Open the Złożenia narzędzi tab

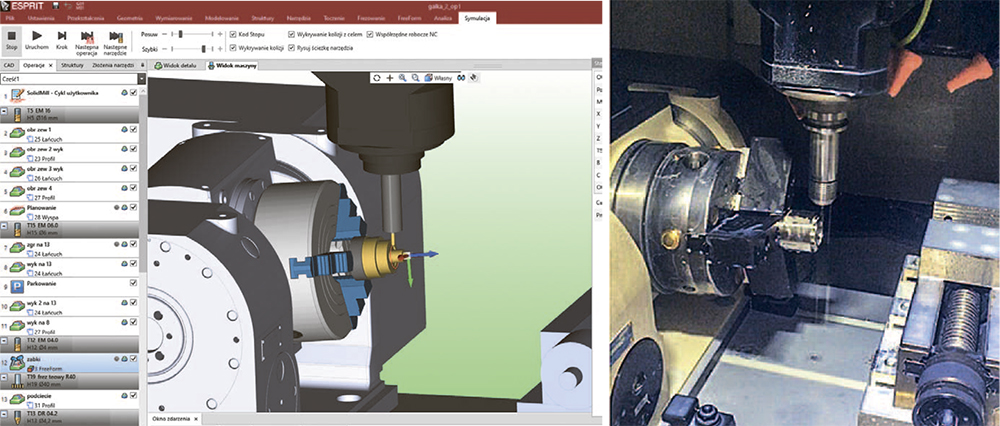(112, 65)
